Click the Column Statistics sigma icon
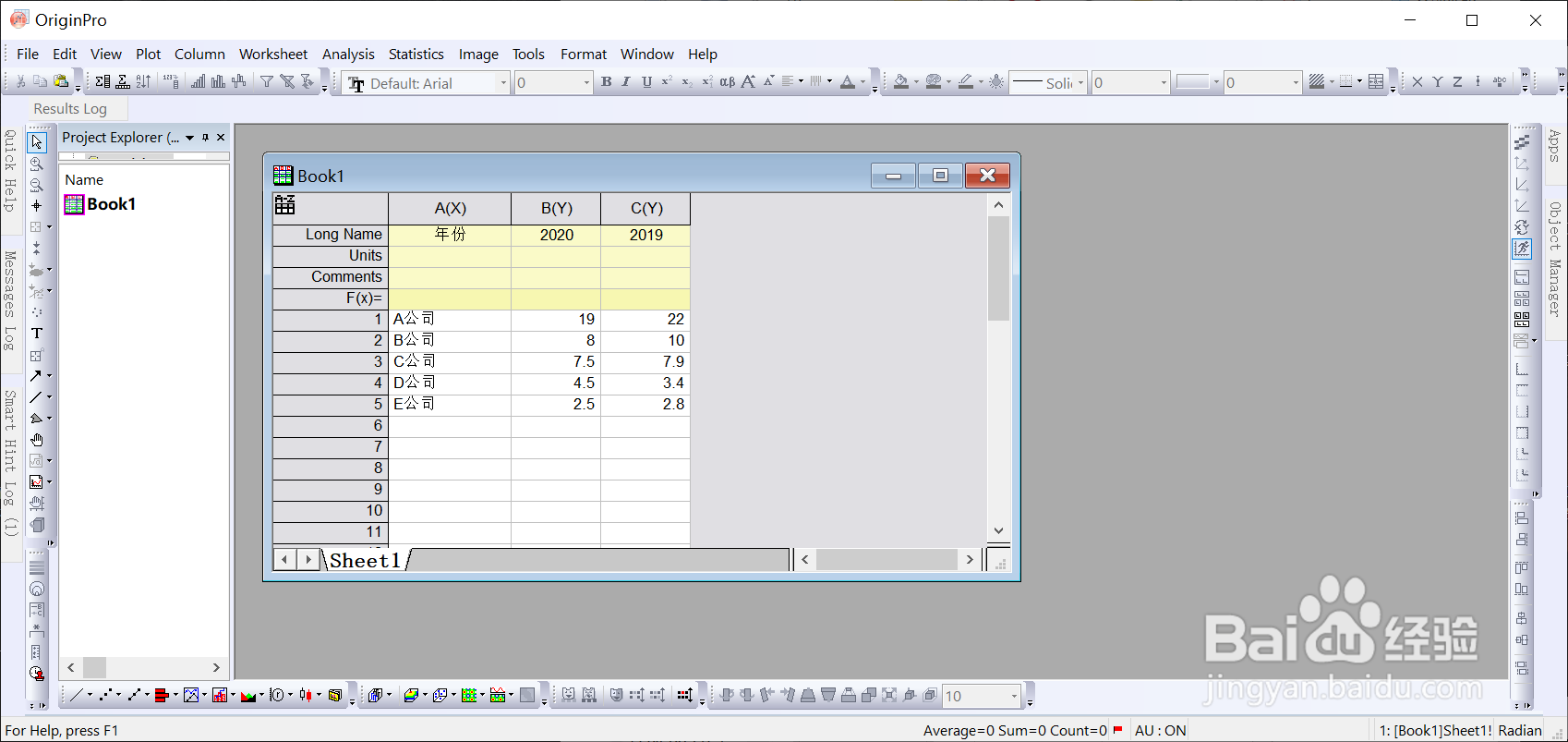This screenshot has height=742, width=1568. pyautogui.click(x=103, y=82)
